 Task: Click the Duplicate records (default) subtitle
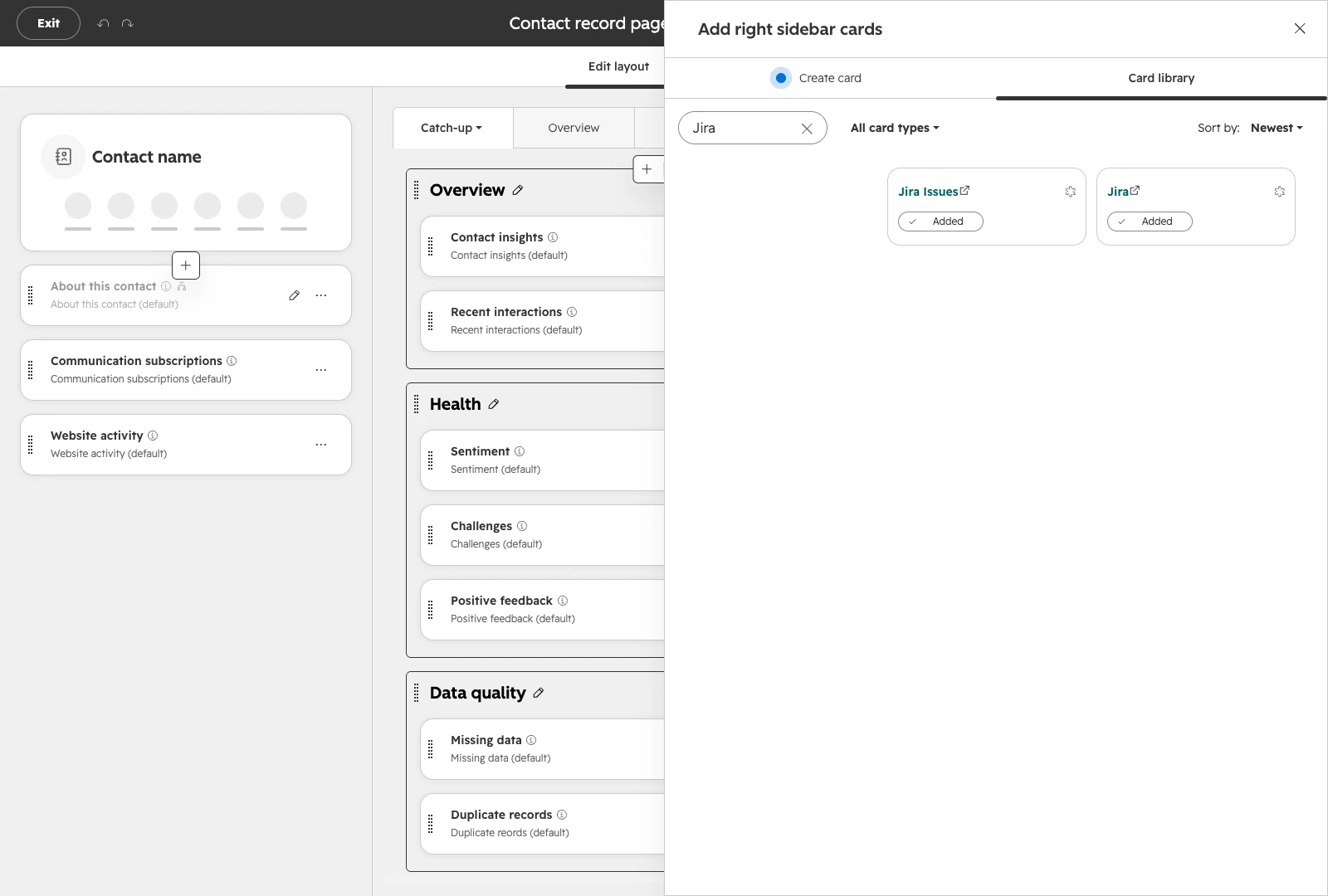pyautogui.click(x=510, y=833)
